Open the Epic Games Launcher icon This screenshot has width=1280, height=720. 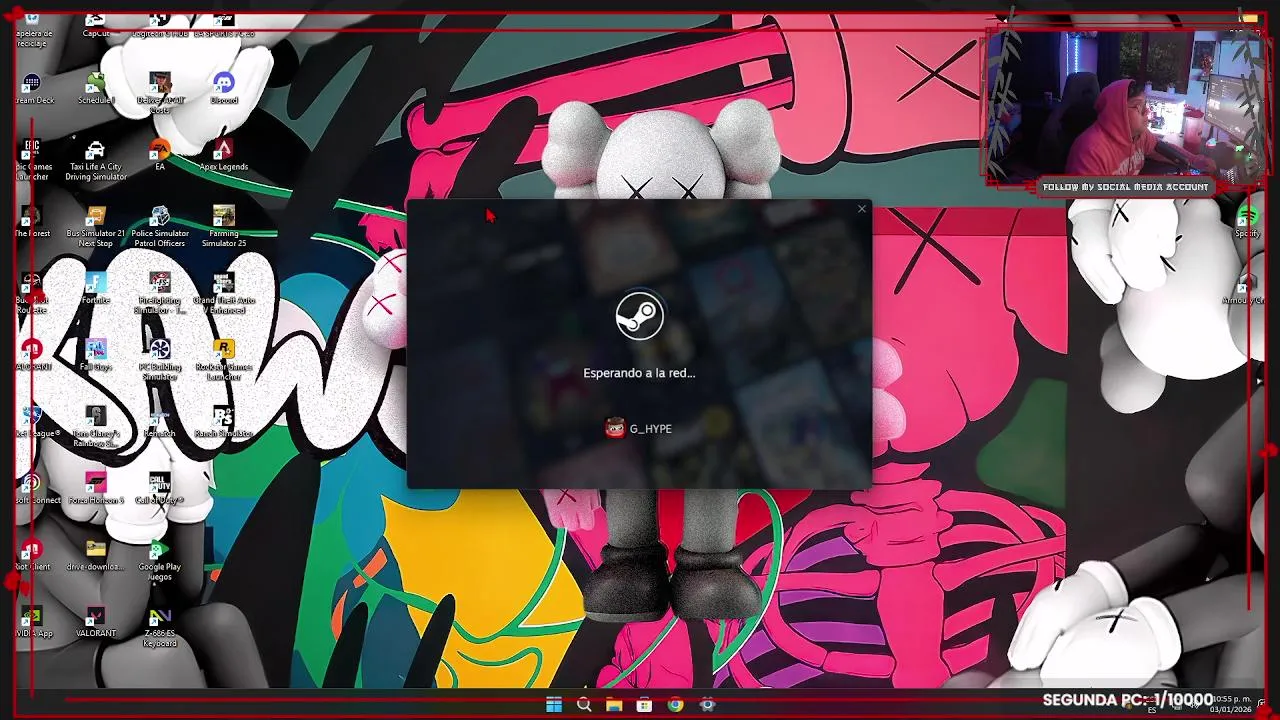(x=33, y=160)
